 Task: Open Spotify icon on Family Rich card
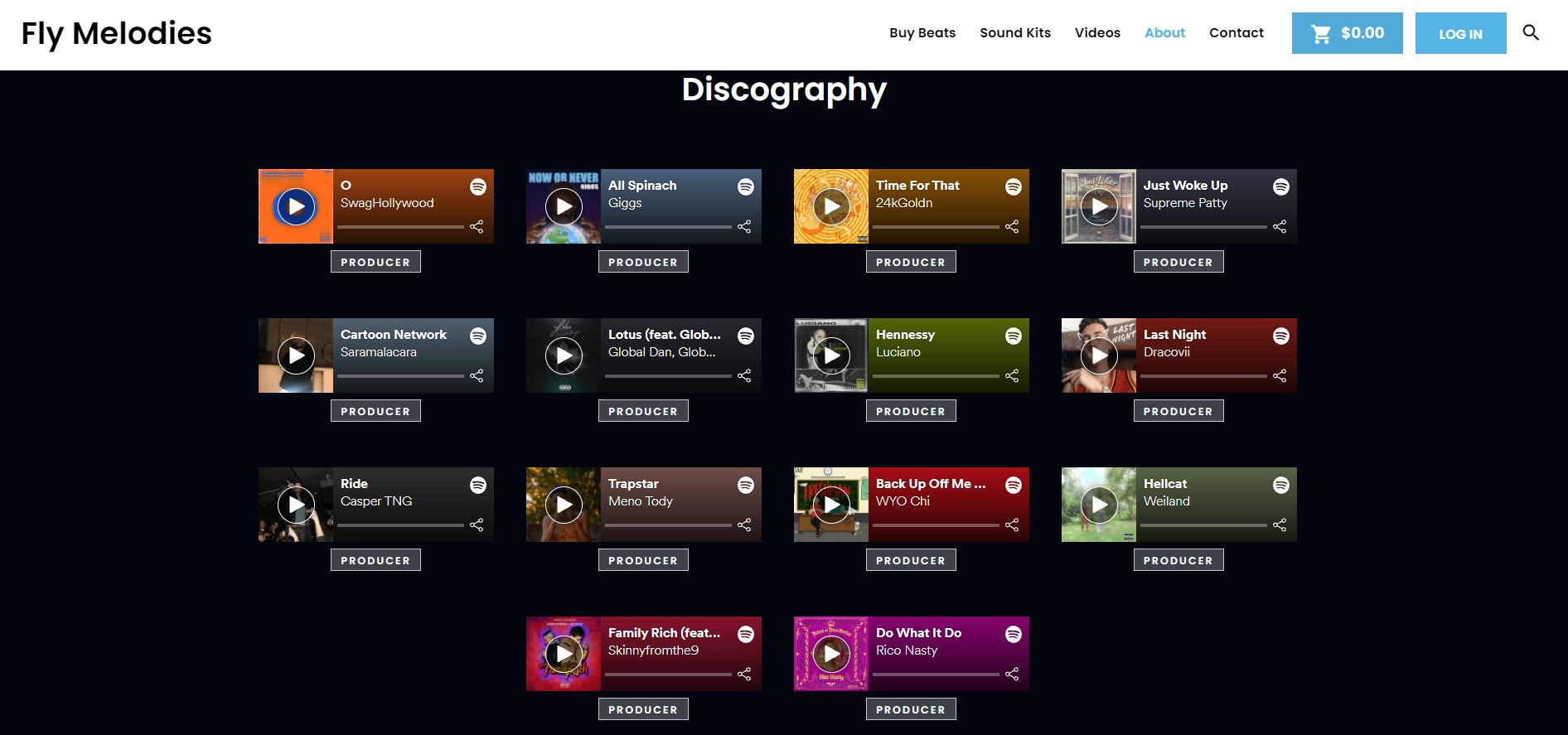[x=746, y=634]
